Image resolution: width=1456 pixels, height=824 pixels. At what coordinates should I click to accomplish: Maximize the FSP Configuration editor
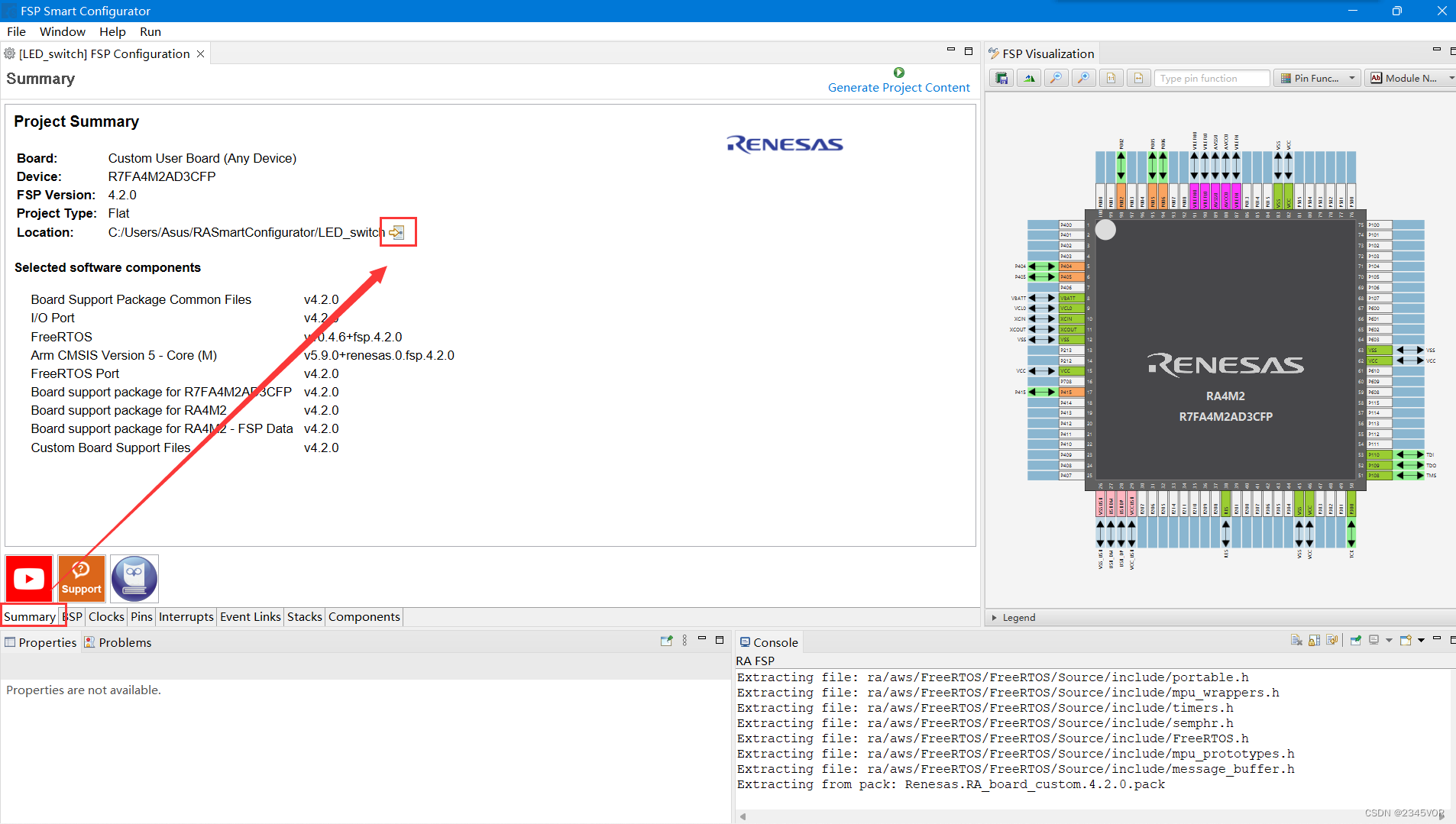pyautogui.click(x=969, y=51)
